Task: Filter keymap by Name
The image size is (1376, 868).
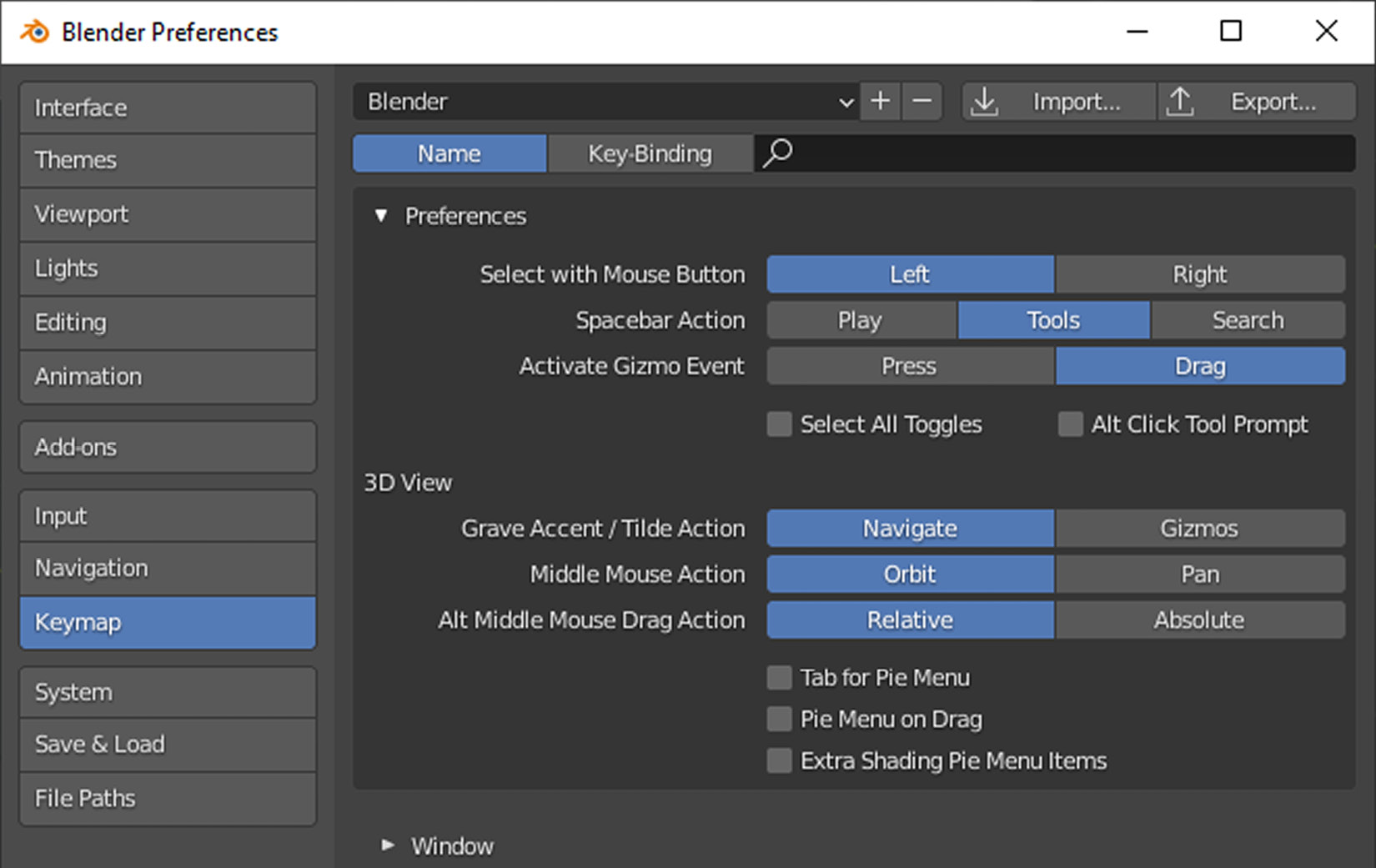Action: pos(449,153)
